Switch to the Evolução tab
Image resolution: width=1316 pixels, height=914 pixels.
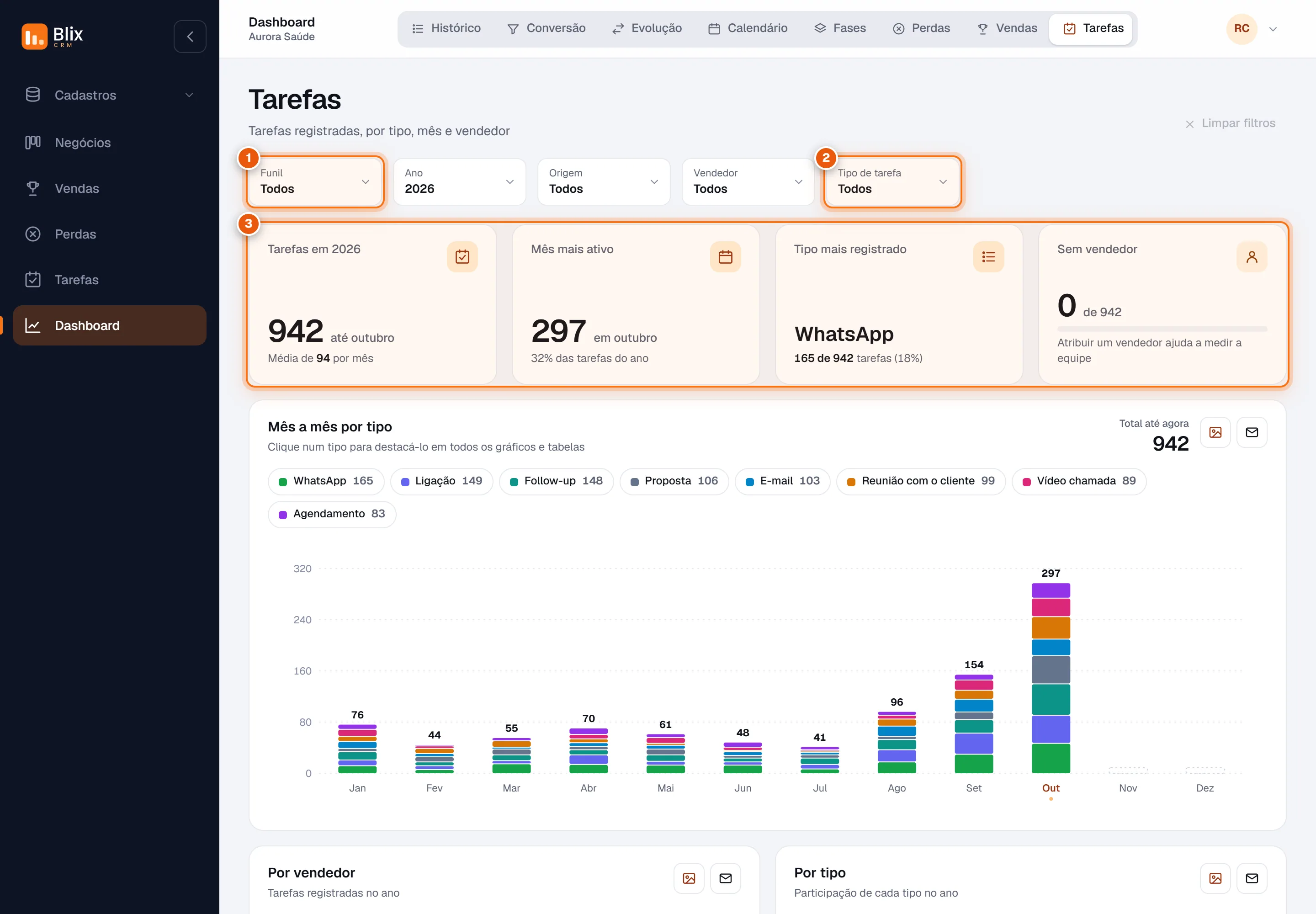647,29
